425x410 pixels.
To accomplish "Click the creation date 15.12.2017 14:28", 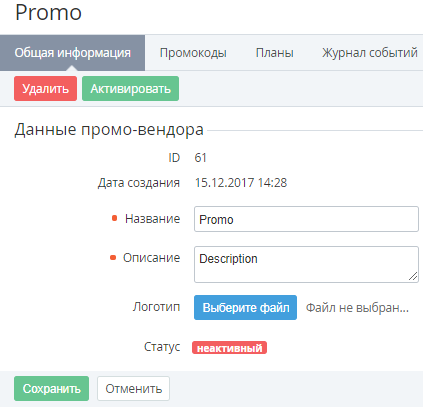I will pos(241,183).
